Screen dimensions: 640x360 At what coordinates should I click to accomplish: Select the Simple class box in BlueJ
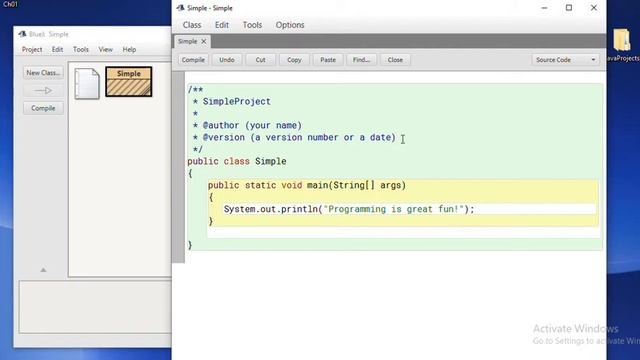pos(129,82)
